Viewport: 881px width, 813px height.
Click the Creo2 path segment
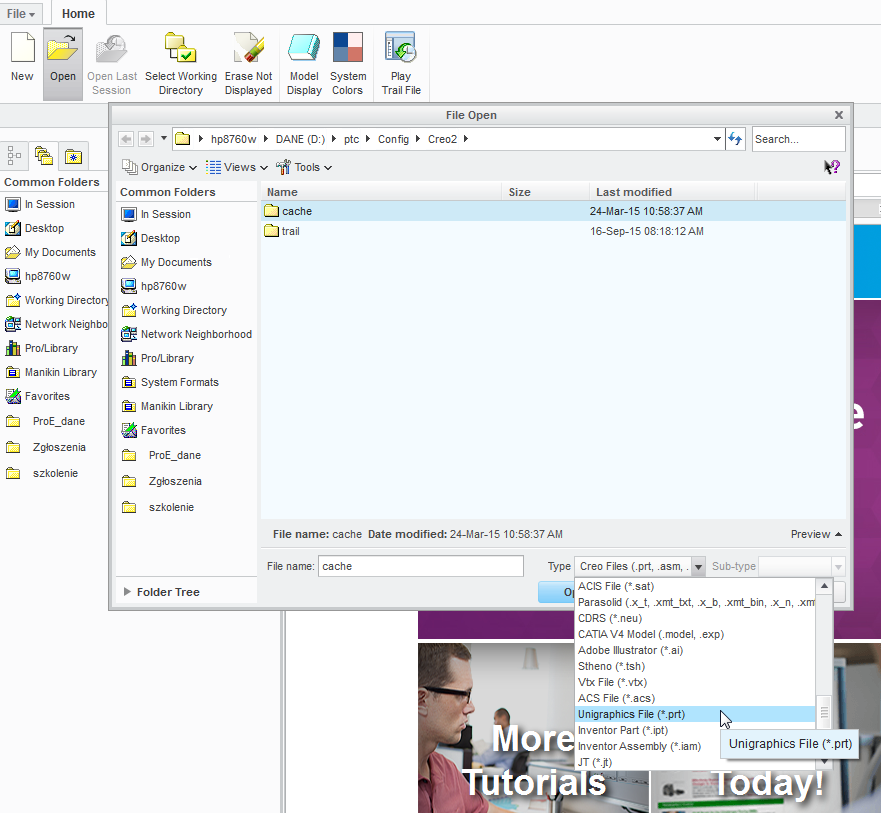(x=442, y=139)
